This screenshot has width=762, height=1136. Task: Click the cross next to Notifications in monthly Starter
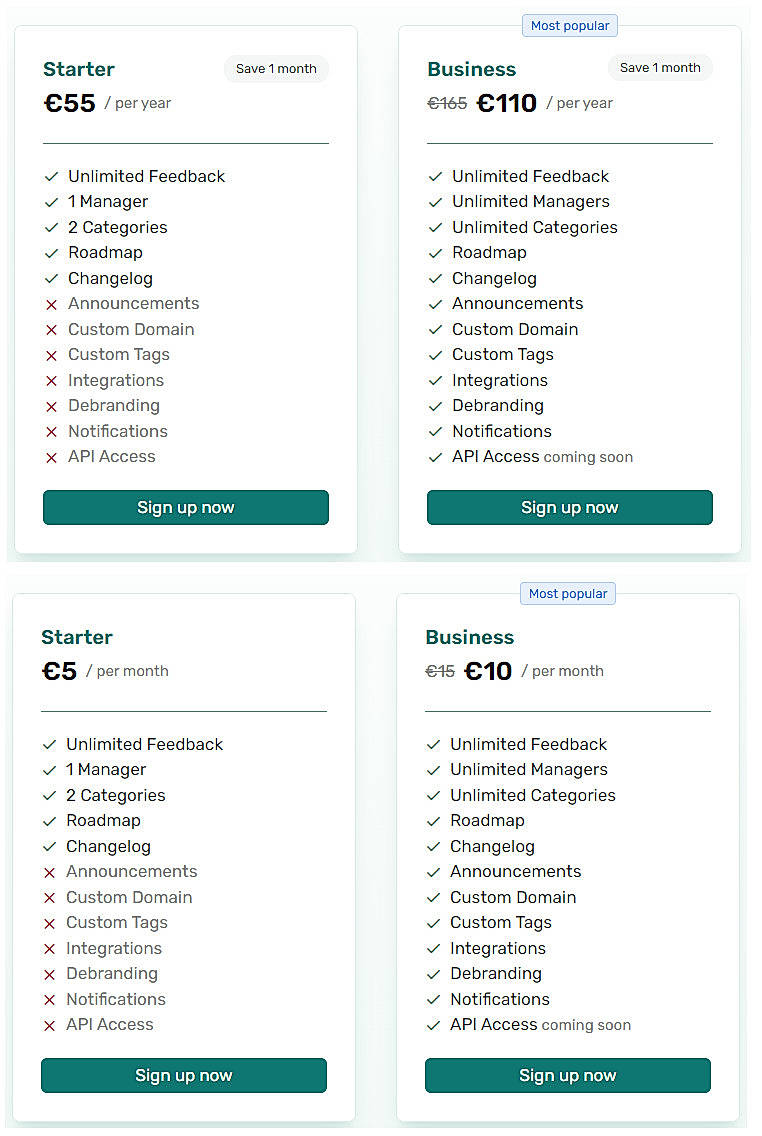(49, 999)
